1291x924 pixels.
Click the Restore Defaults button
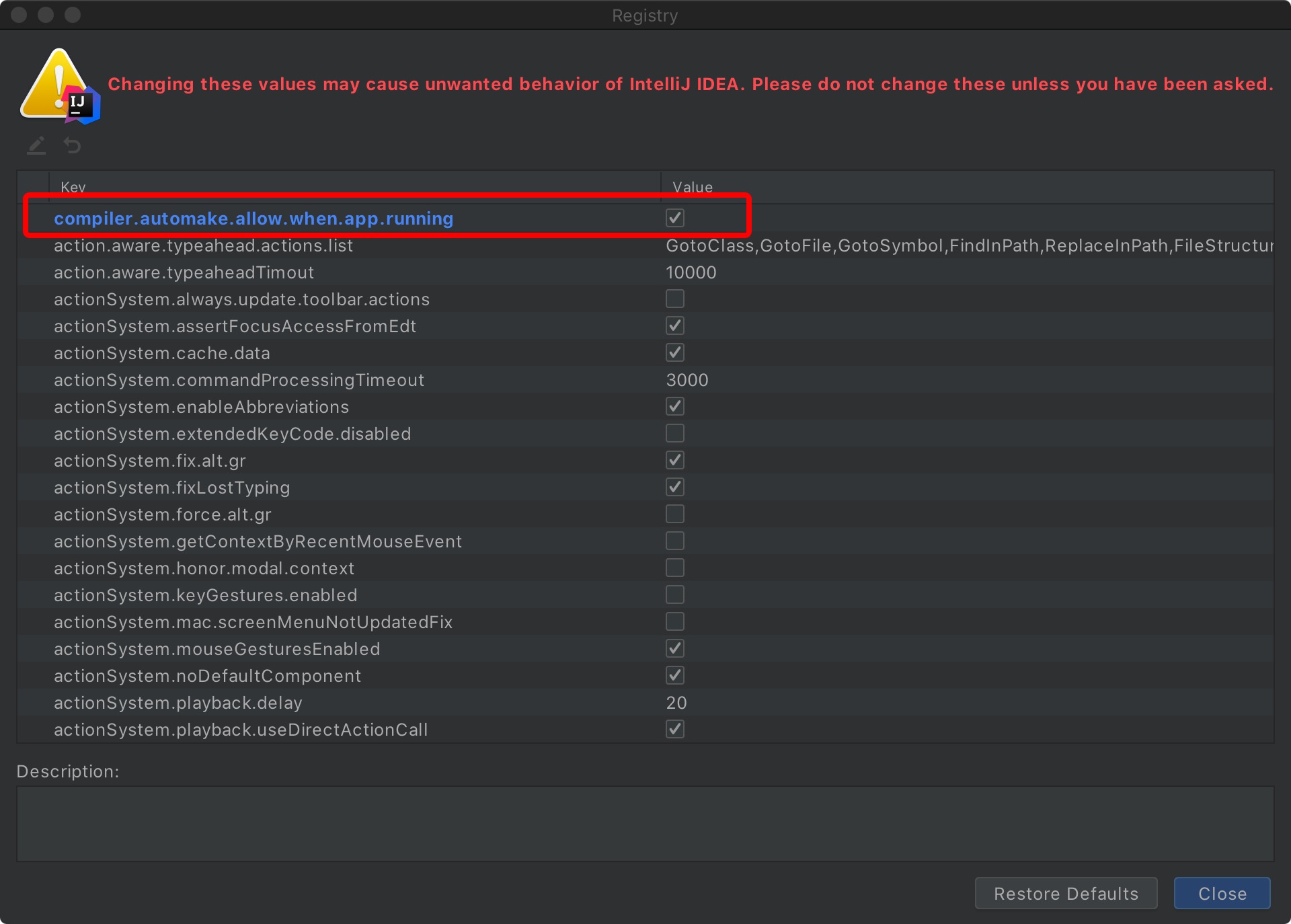[x=1065, y=893]
